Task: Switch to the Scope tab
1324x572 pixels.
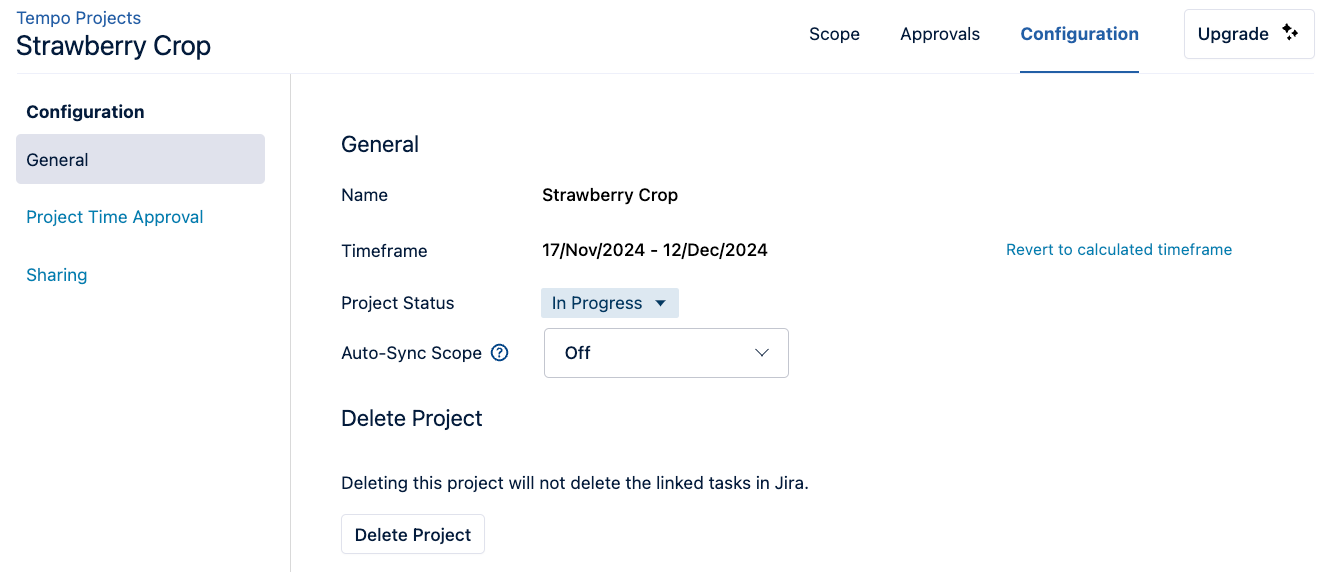Action: [x=834, y=34]
